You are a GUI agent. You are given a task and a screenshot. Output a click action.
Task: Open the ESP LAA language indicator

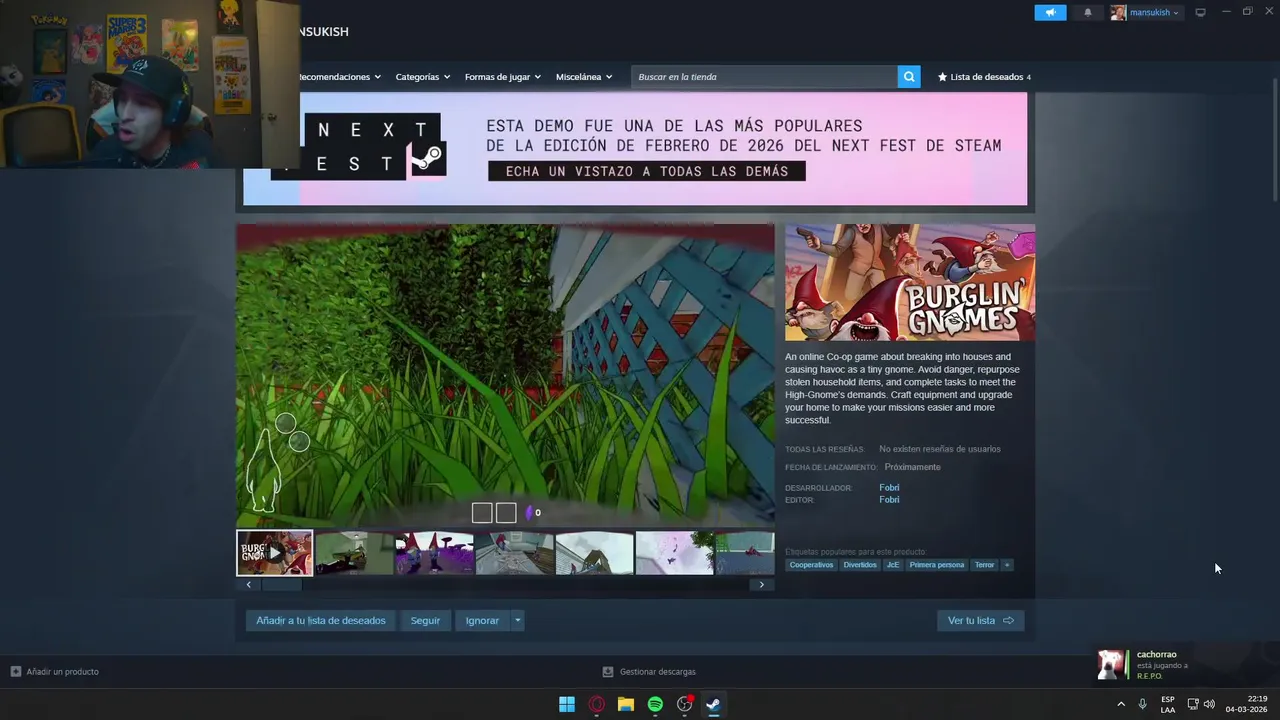tap(1168, 704)
